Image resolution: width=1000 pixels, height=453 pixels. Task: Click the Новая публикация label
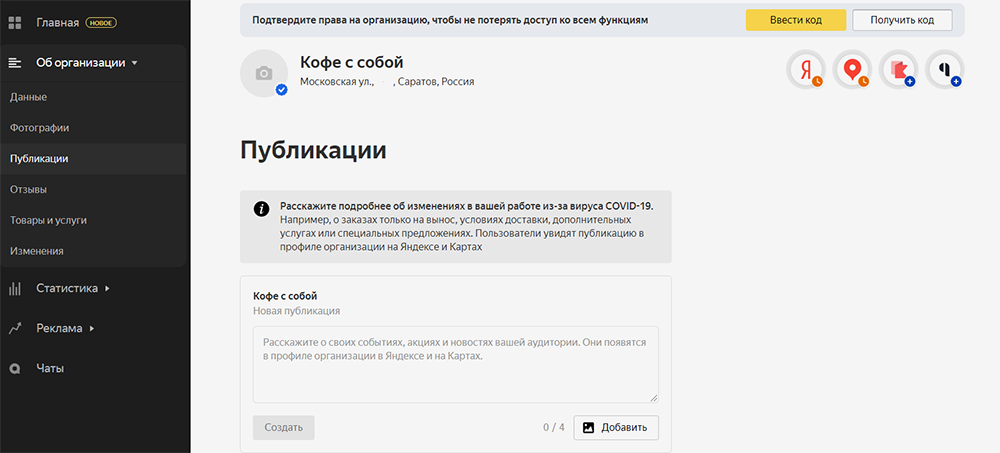tap(297, 311)
